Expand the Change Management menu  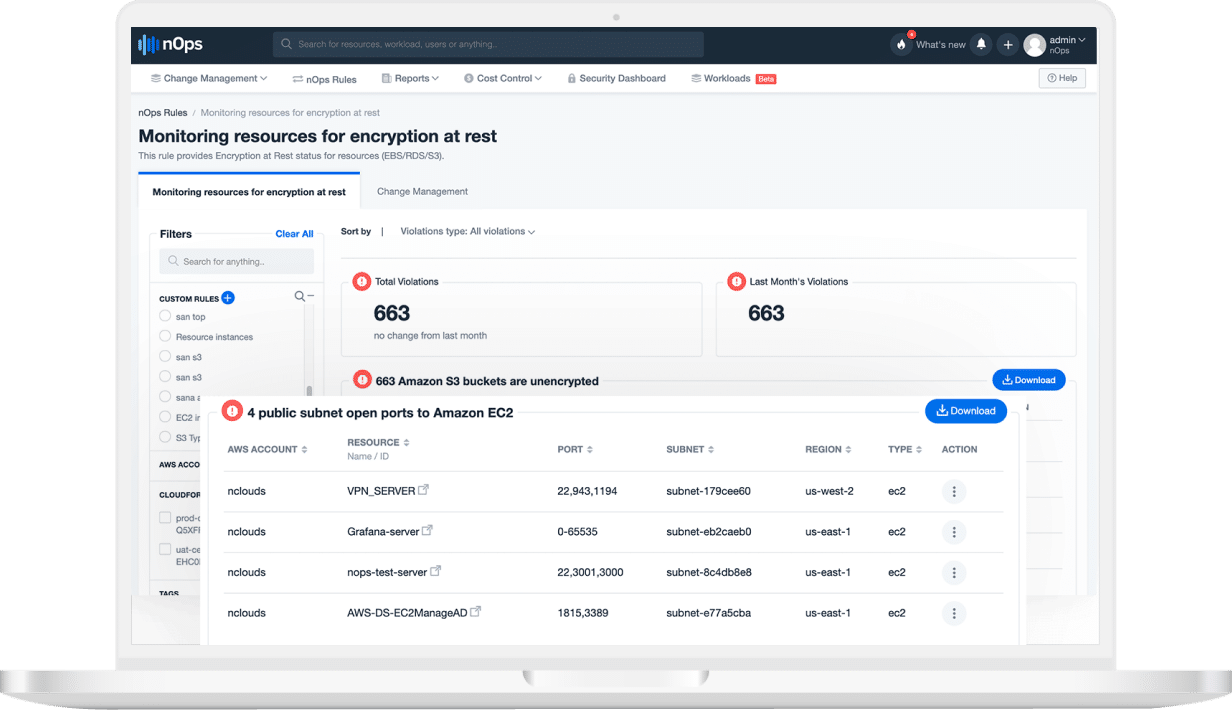(209, 78)
